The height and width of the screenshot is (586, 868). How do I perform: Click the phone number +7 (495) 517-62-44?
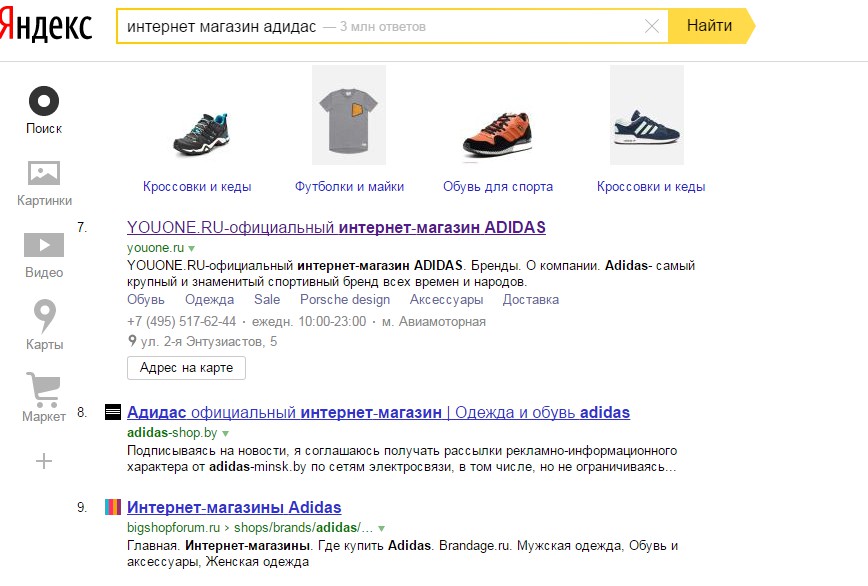[182, 321]
